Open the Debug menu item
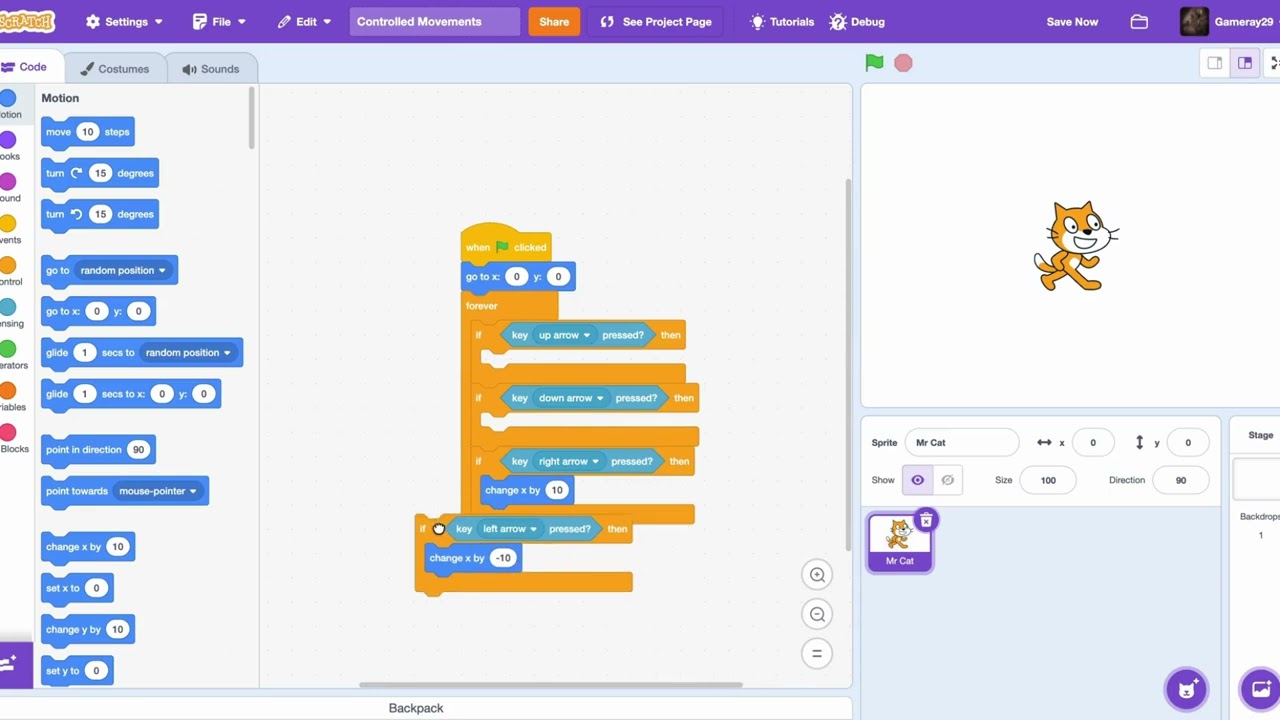The width and height of the screenshot is (1280, 720). (x=857, y=21)
